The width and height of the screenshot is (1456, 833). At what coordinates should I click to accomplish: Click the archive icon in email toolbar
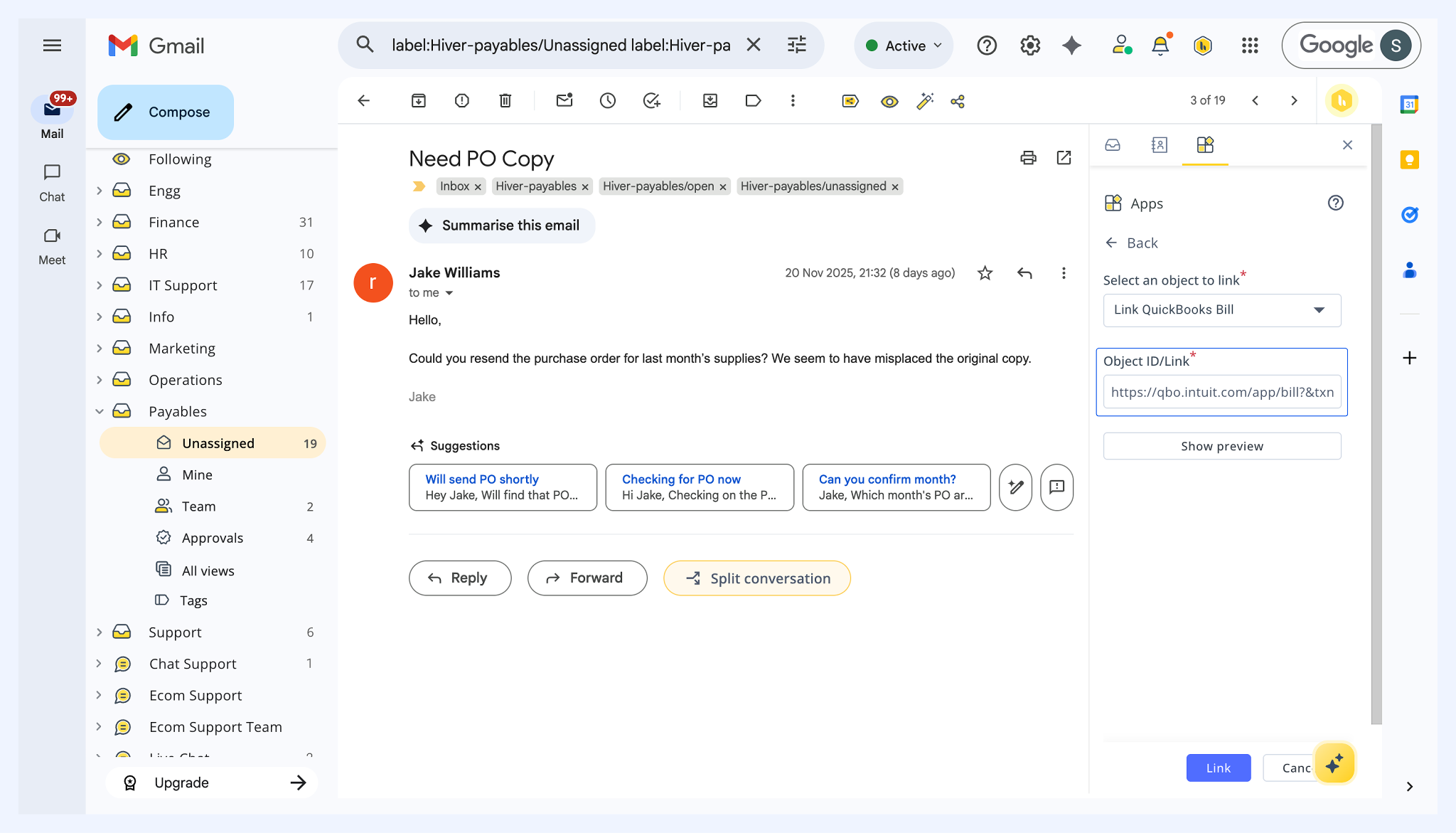[x=419, y=101]
